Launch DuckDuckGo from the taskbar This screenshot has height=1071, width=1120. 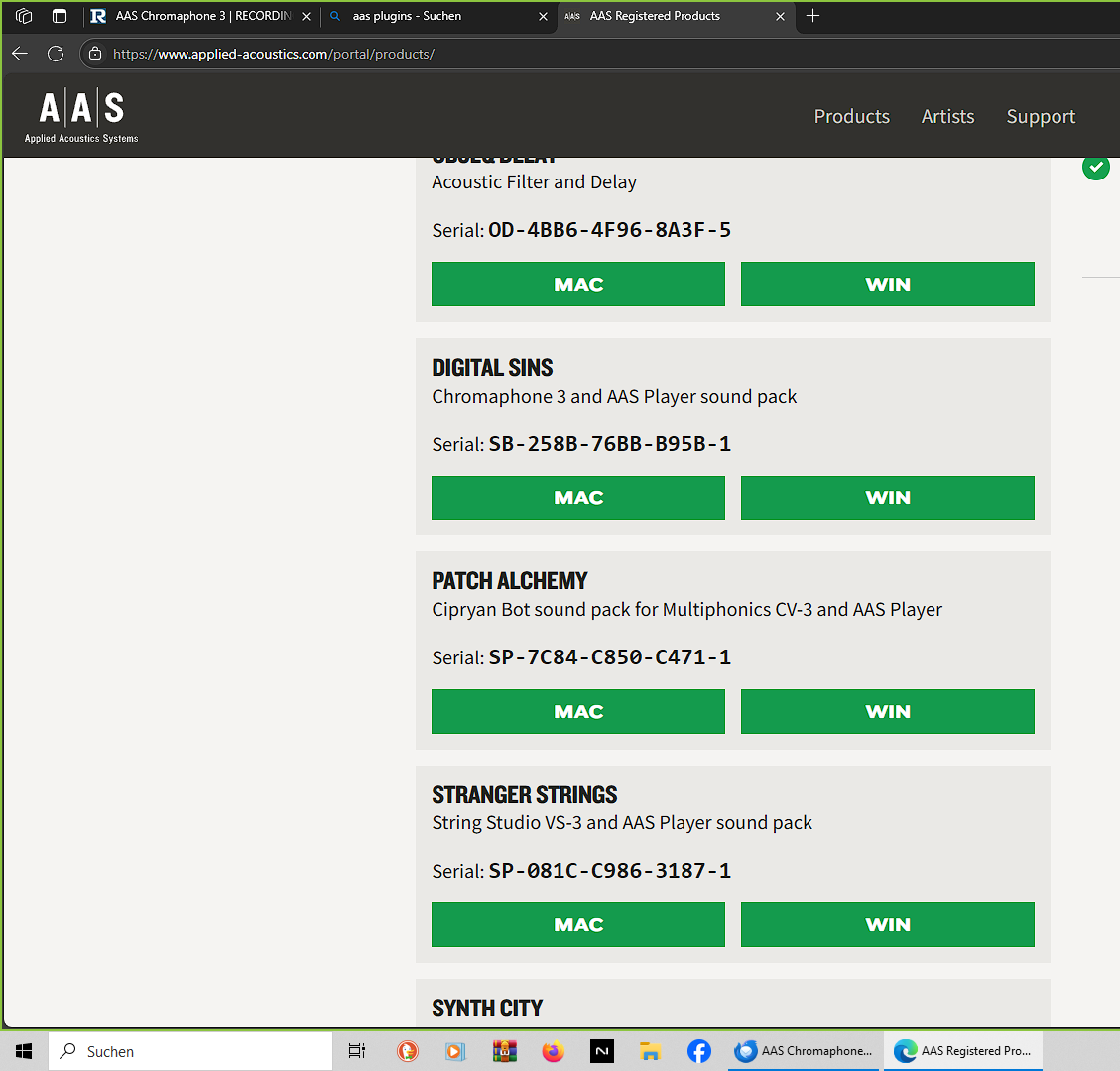[x=407, y=1051]
